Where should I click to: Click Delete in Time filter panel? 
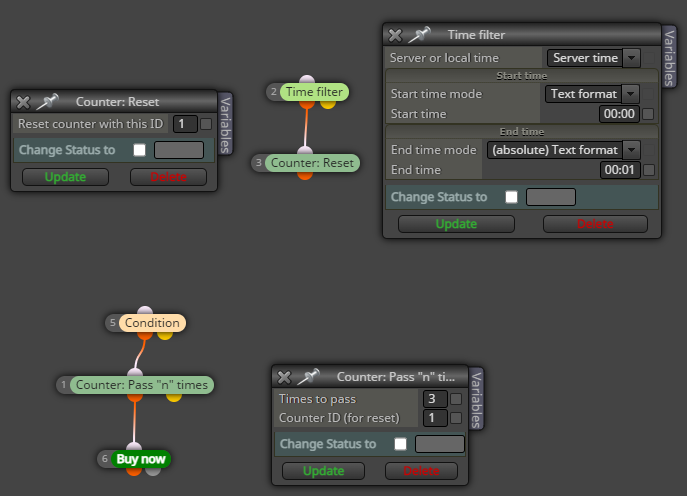tap(595, 224)
